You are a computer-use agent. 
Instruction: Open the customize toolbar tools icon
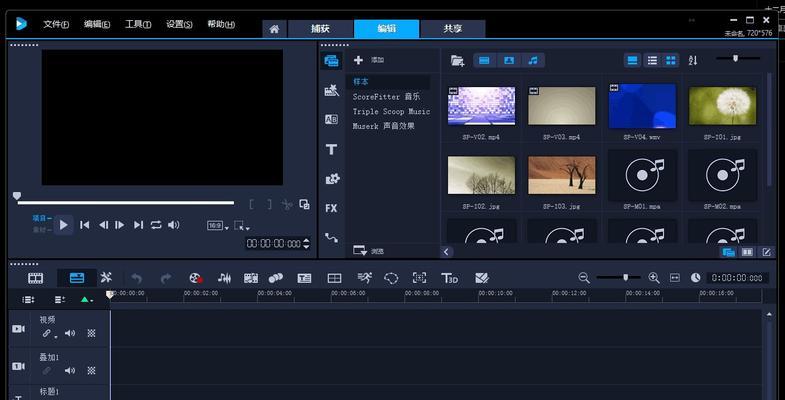coord(106,278)
